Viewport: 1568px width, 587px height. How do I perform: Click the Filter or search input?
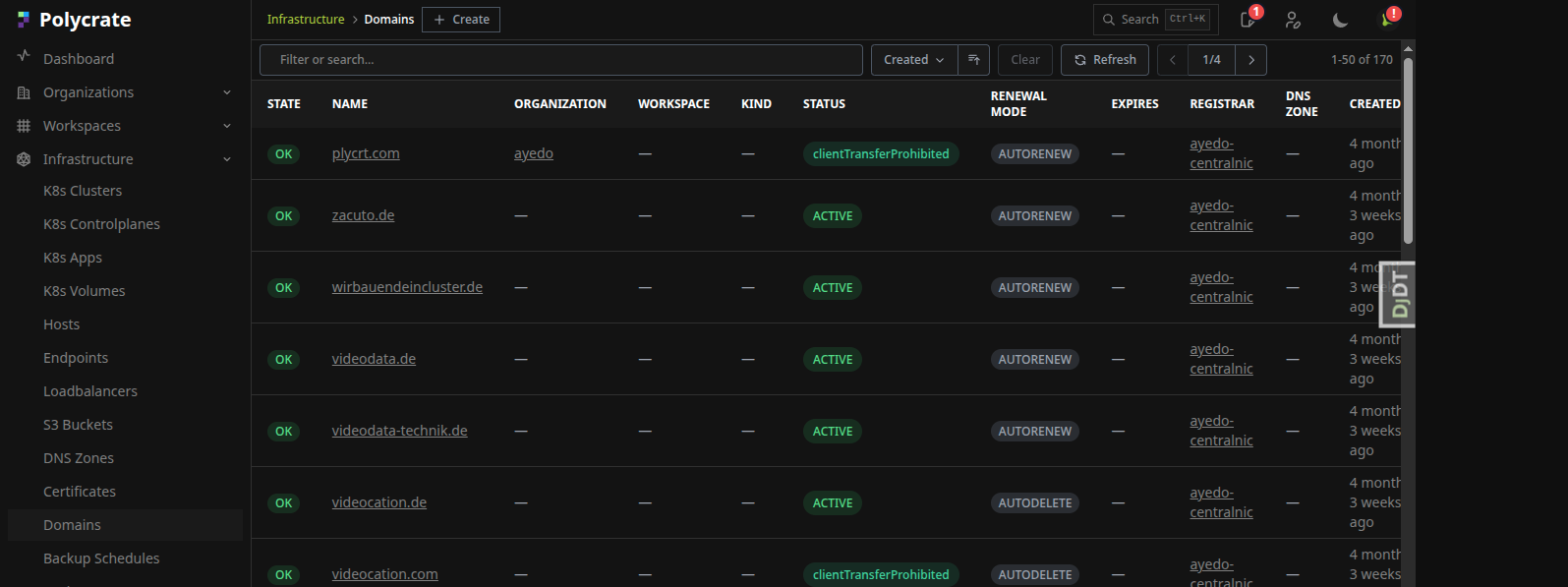(561, 60)
